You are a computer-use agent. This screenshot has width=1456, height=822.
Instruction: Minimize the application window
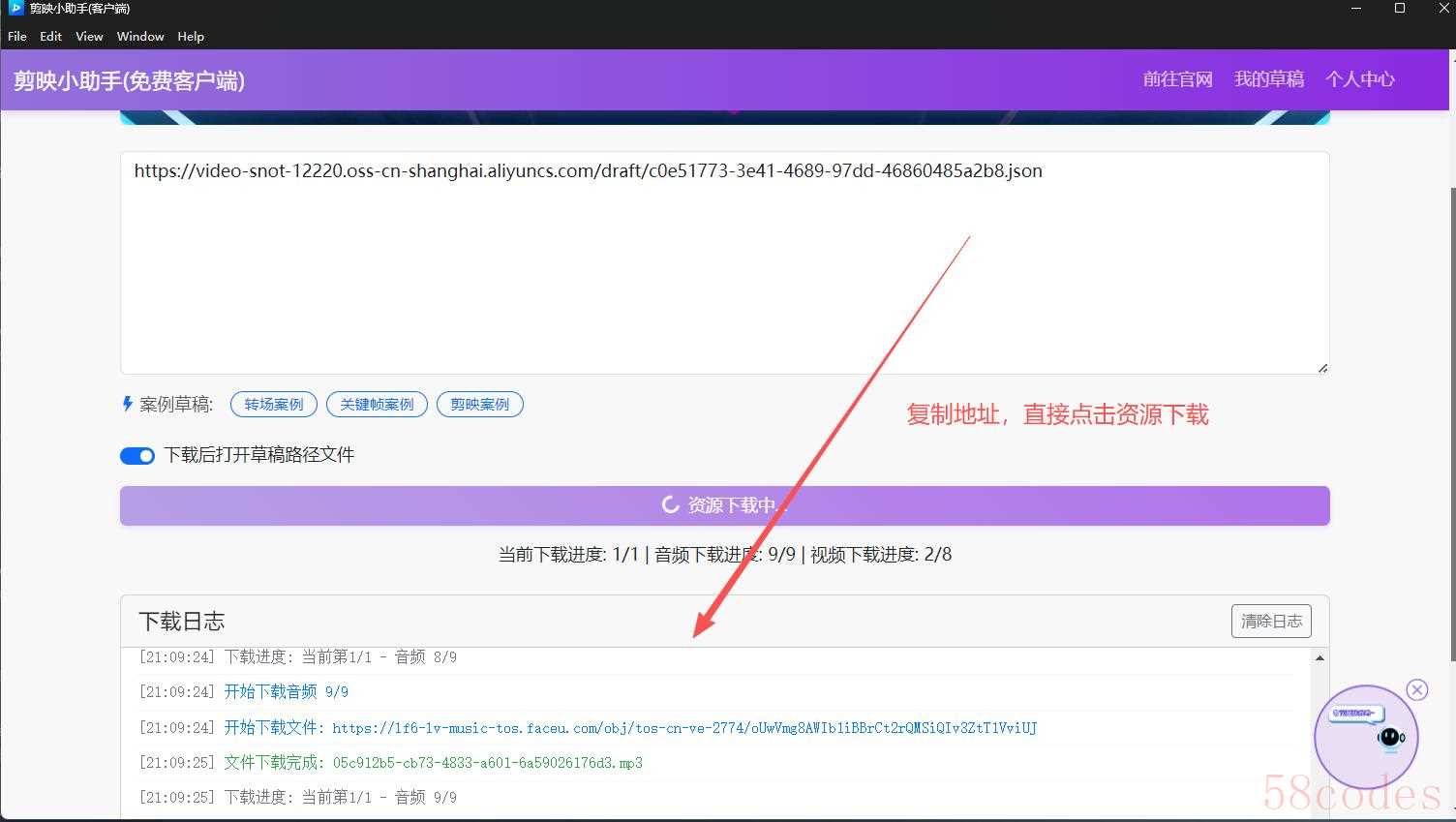click(x=1356, y=9)
